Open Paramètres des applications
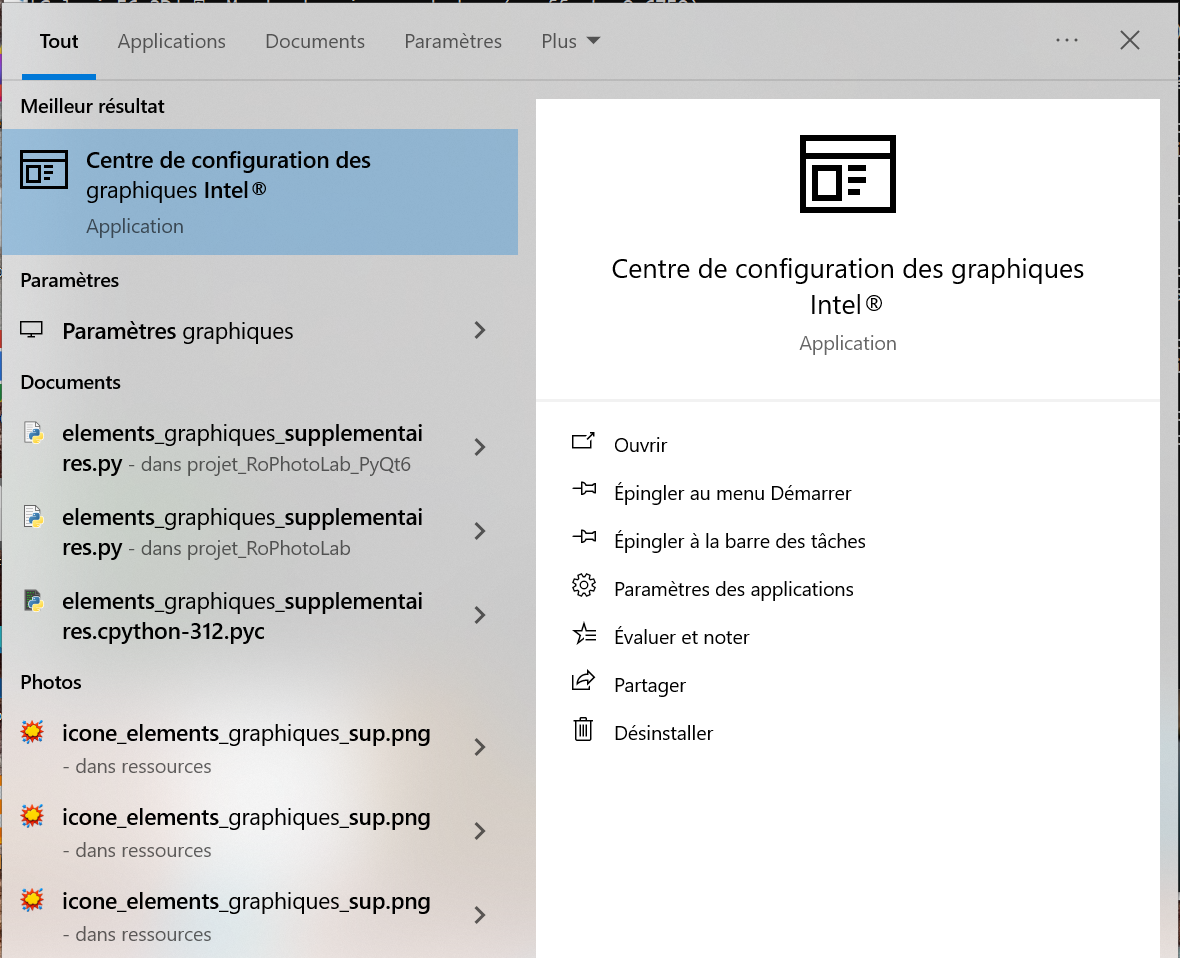The image size is (1180, 958). pyautogui.click(x=734, y=589)
